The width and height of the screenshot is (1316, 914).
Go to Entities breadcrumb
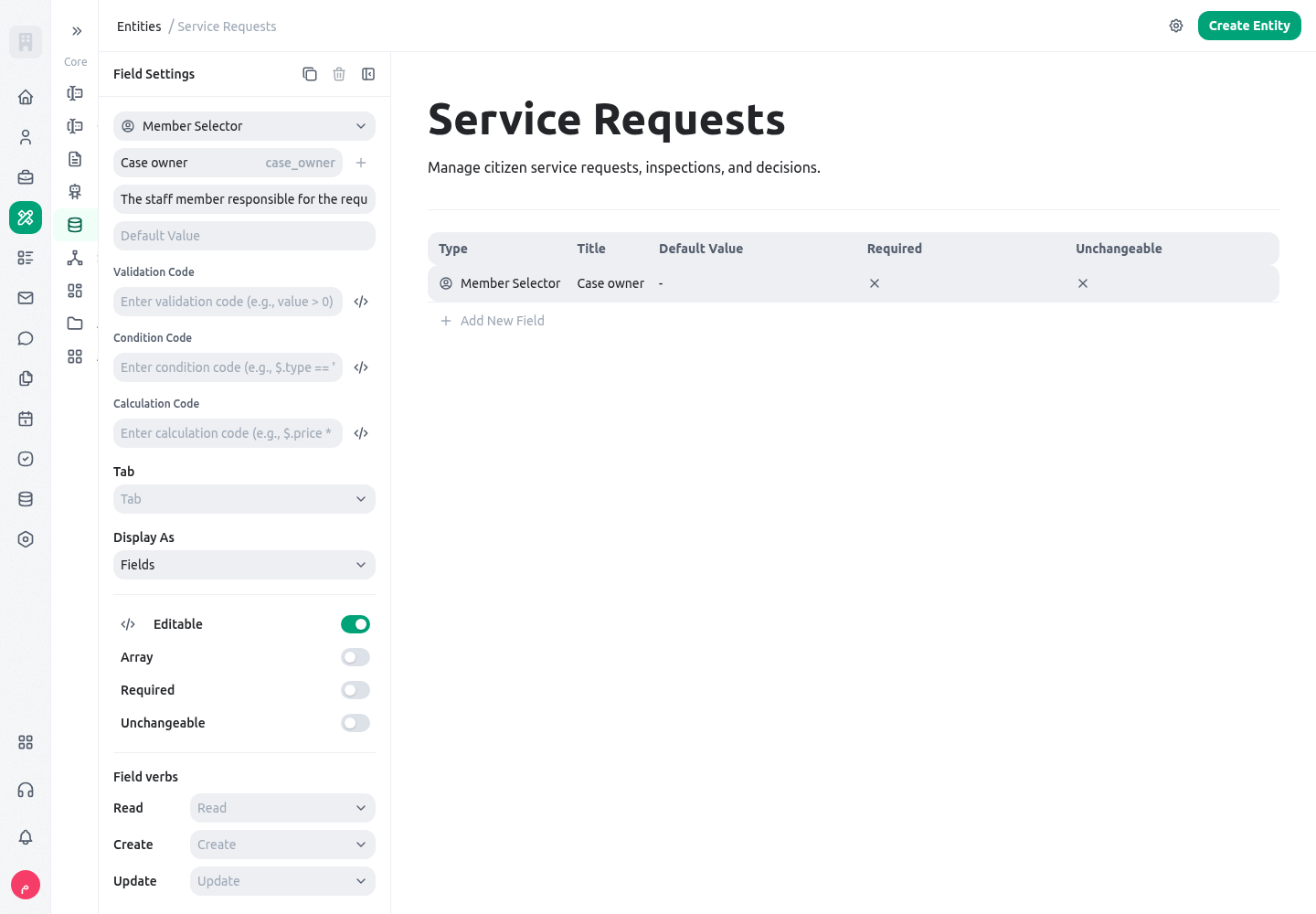coord(139,27)
